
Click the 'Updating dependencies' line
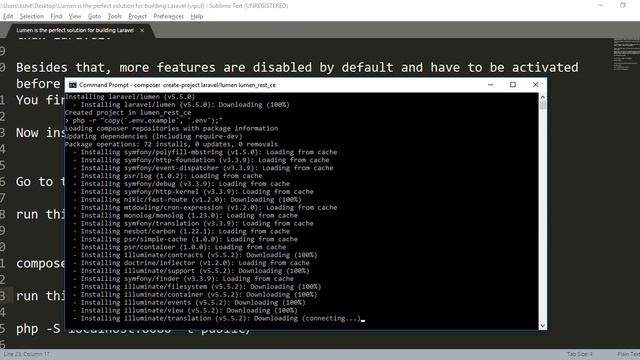pos(153,136)
